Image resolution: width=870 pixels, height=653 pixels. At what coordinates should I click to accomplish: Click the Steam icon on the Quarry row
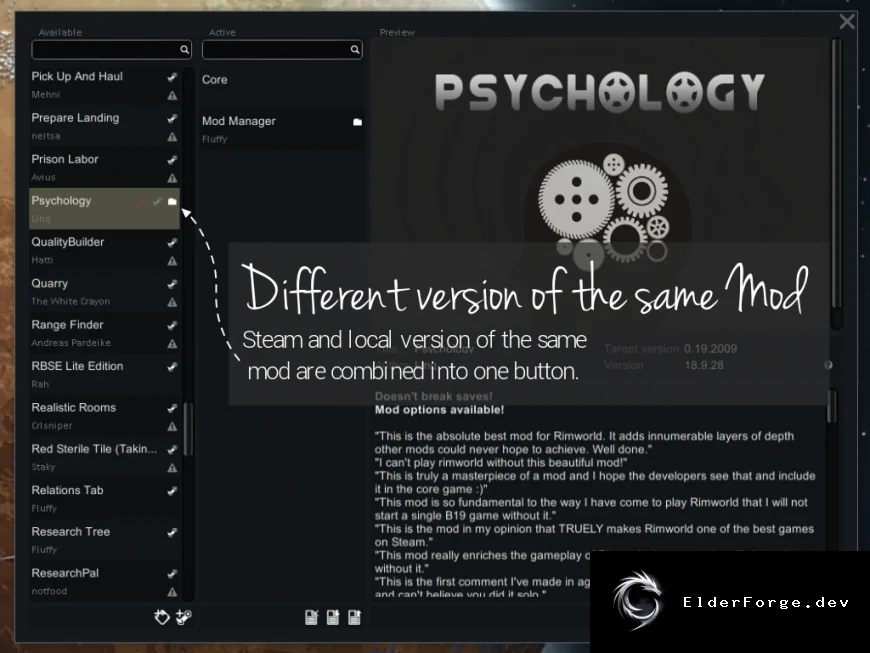(172, 284)
